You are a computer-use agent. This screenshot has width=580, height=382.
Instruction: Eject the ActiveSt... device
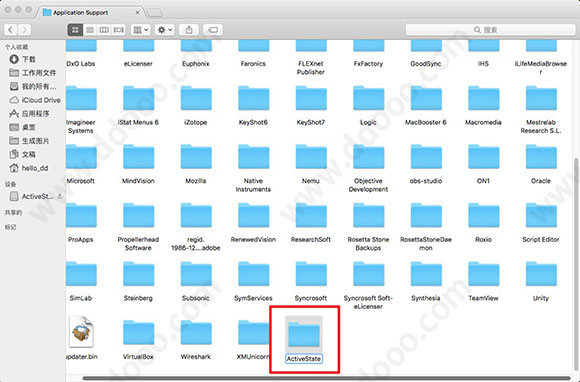click(60, 196)
